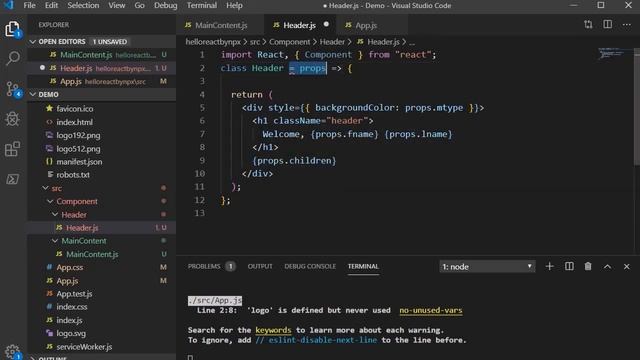Open the Selection menu
Viewport: 640px width, 360px height.
83,5
